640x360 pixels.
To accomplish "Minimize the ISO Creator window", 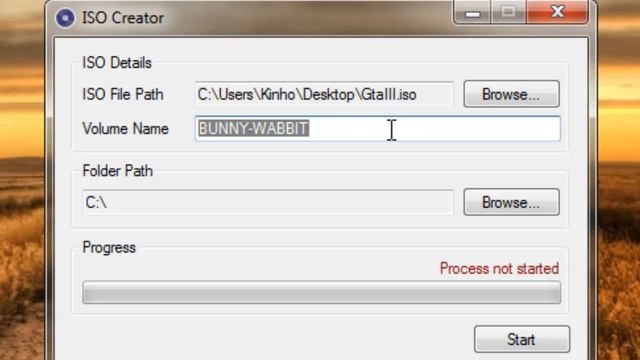I will [472, 12].
